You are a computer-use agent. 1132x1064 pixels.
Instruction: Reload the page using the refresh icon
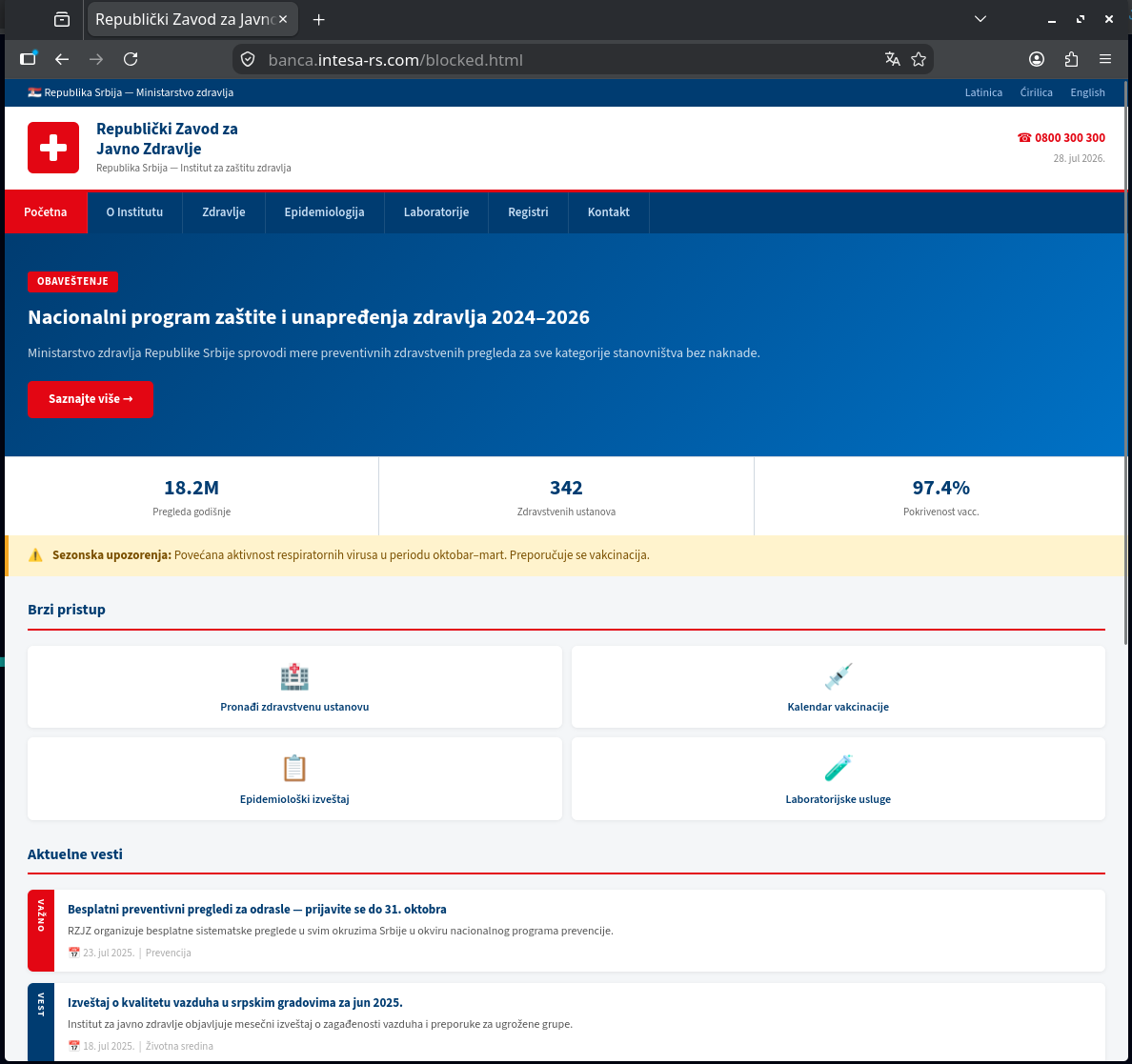131,59
